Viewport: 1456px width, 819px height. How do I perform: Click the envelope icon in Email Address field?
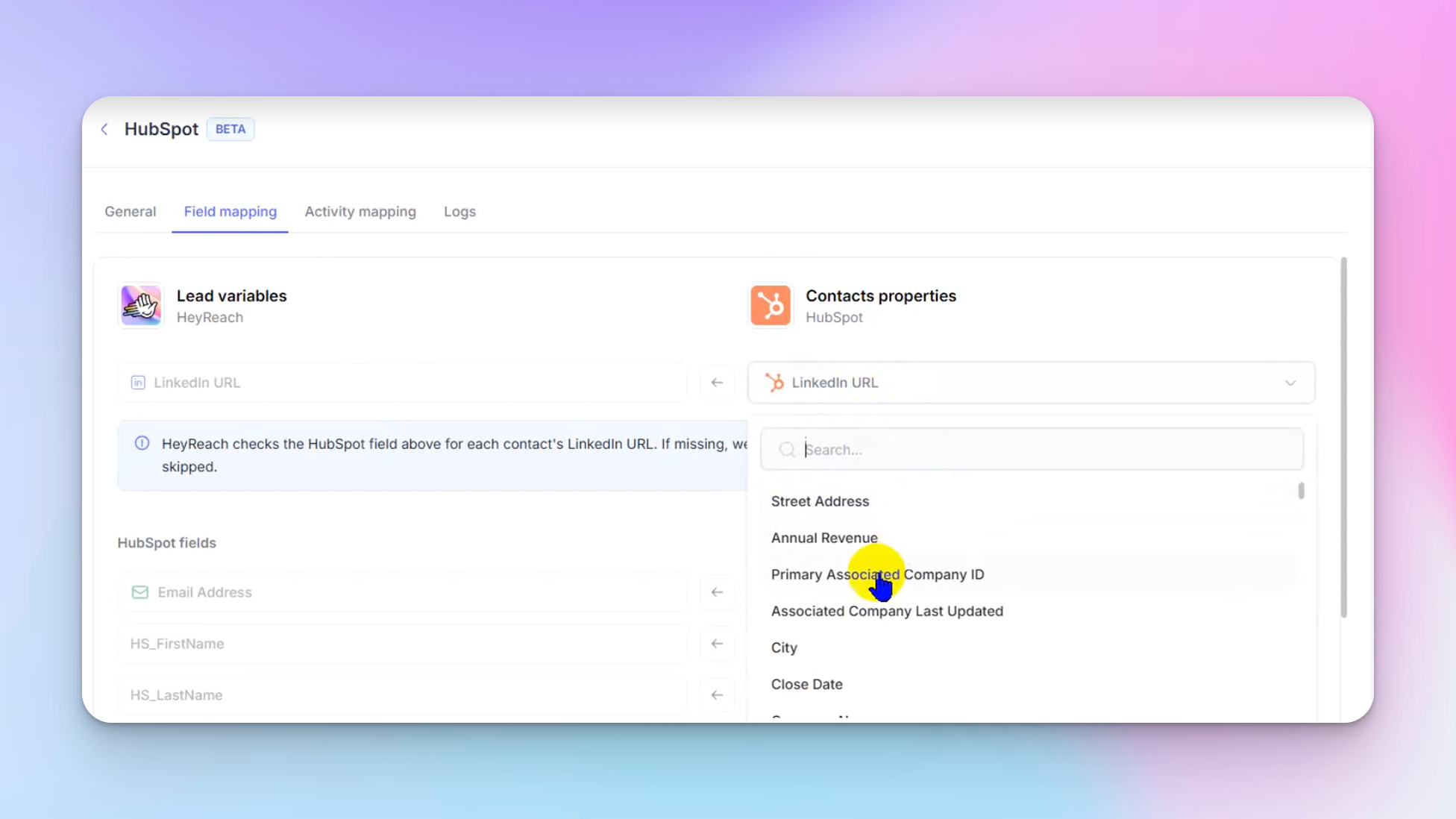tap(139, 592)
